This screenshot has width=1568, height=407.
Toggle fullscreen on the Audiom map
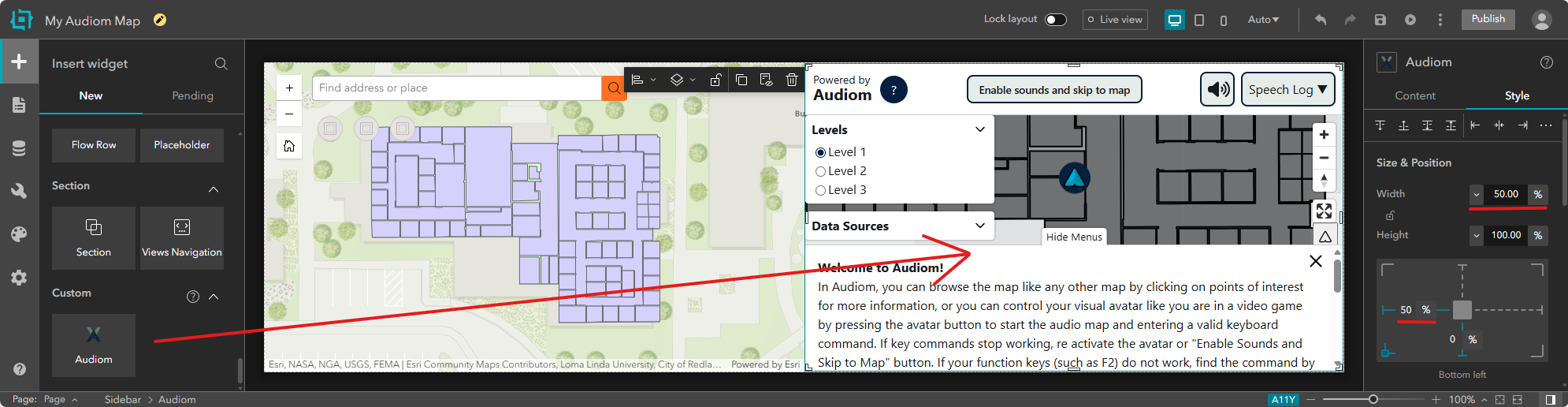pos(1324,211)
